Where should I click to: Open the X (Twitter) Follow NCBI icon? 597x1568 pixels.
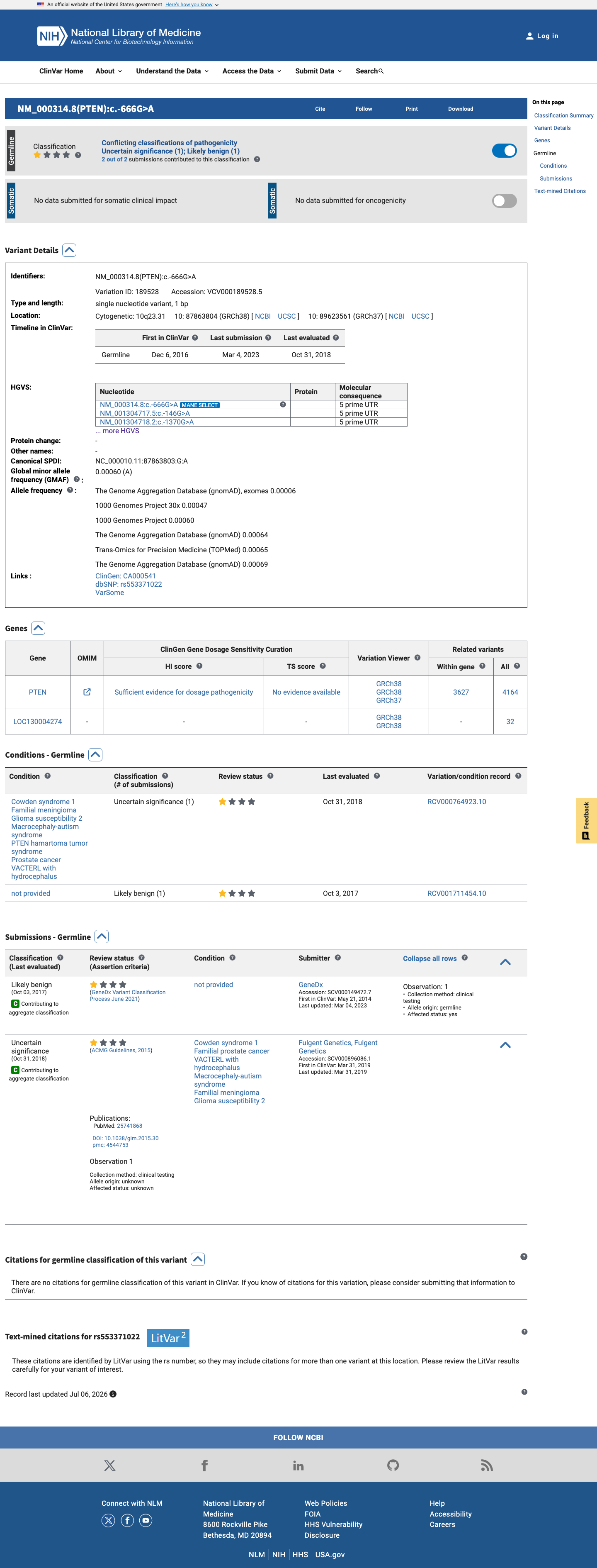[x=110, y=1465]
